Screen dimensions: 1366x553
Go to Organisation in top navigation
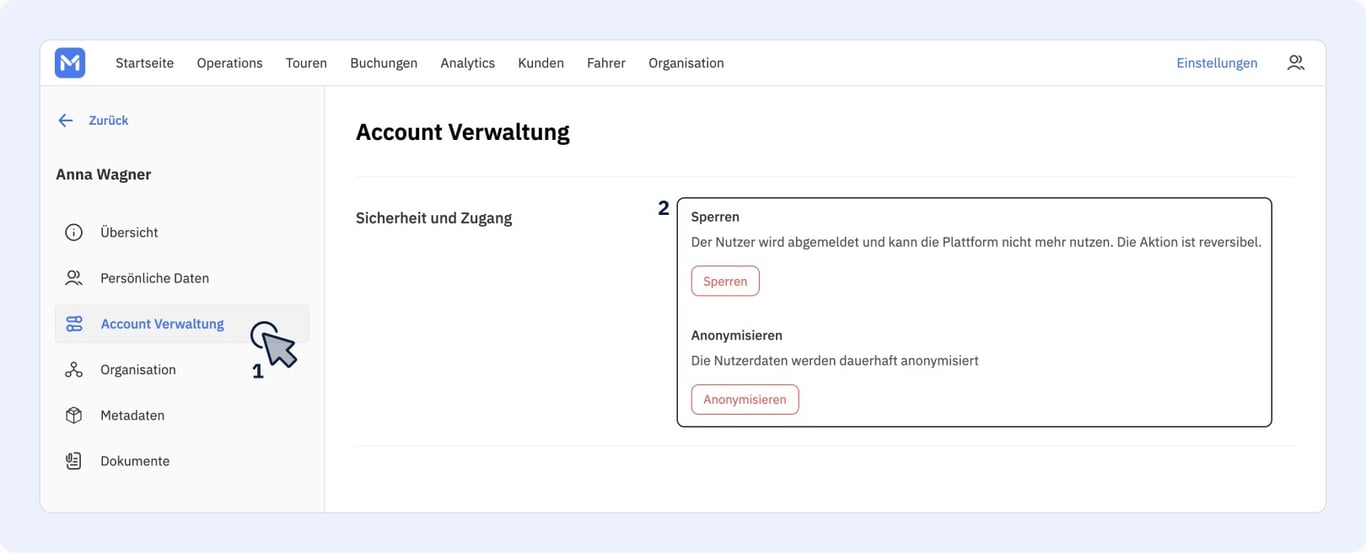pyautogui.click(x=686, y=63)
